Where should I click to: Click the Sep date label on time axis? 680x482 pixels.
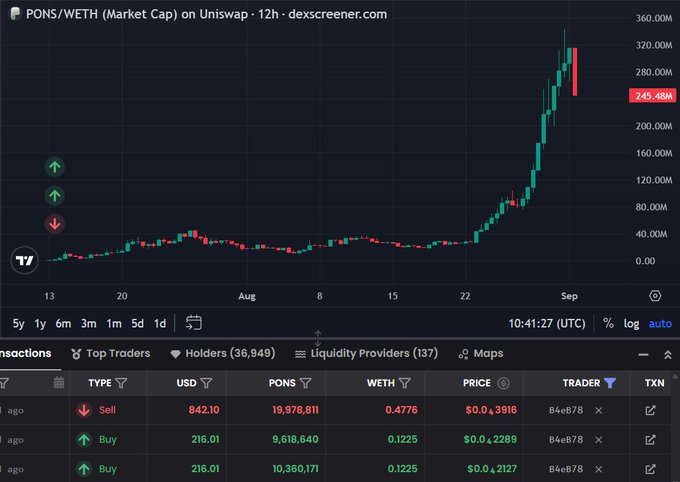(569, 296)
